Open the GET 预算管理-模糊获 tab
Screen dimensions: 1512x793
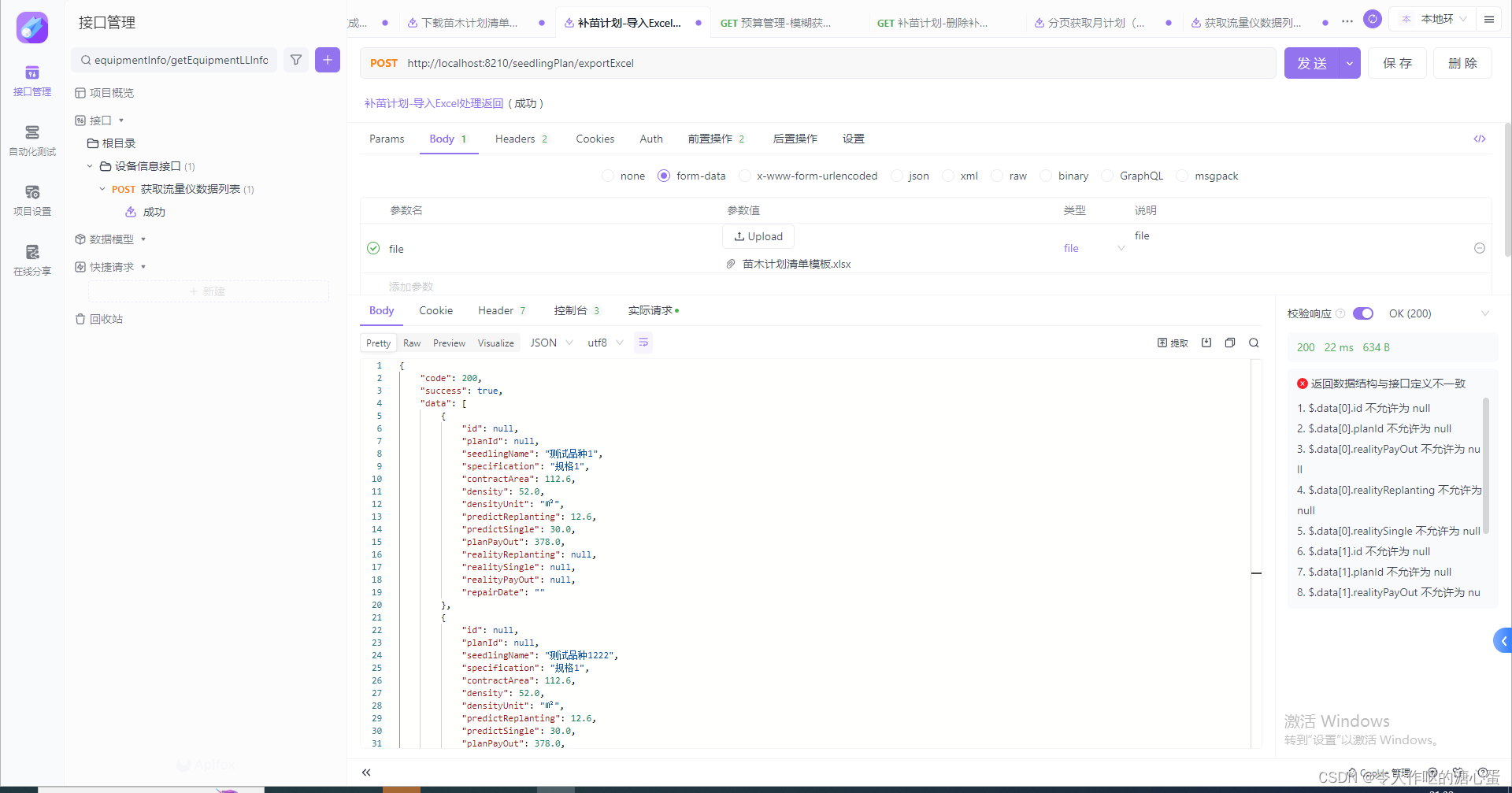coord(776,23)
